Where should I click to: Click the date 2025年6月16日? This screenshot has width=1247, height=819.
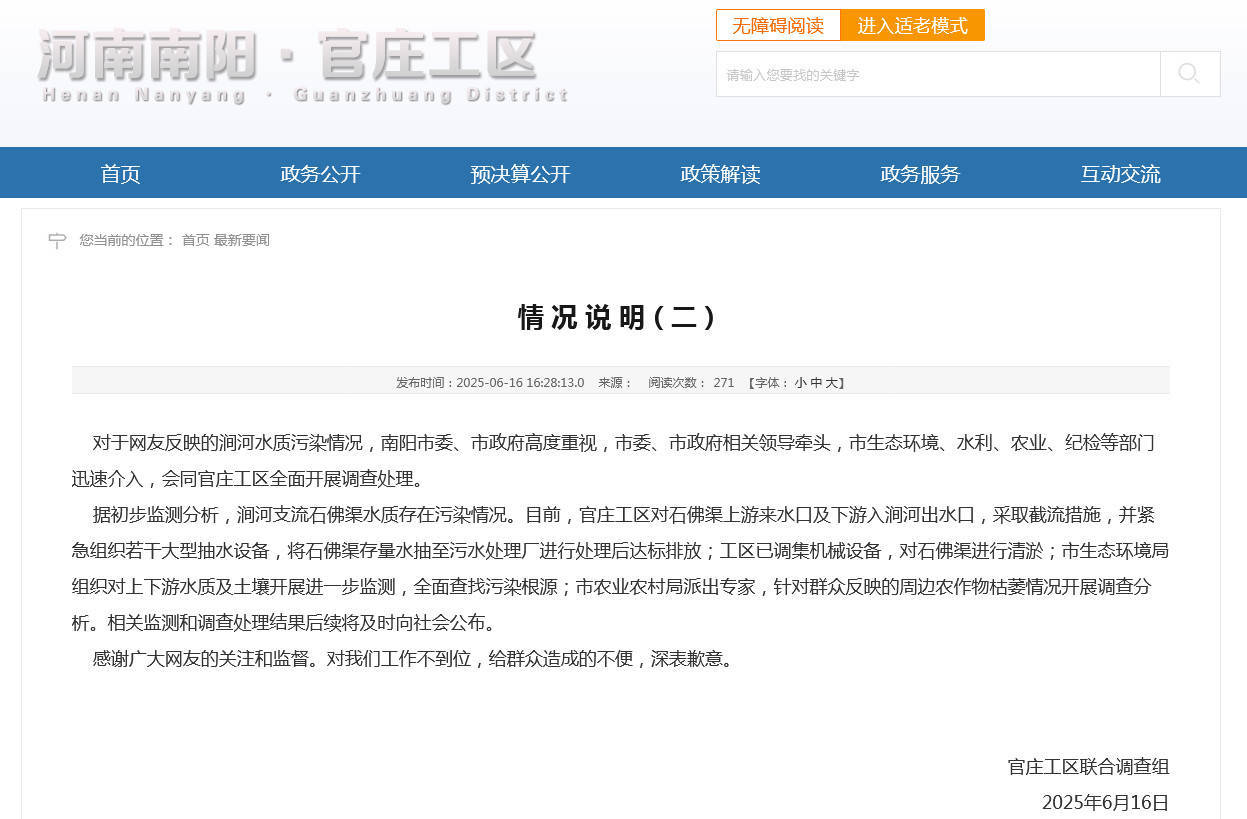tap(1105, 802)
